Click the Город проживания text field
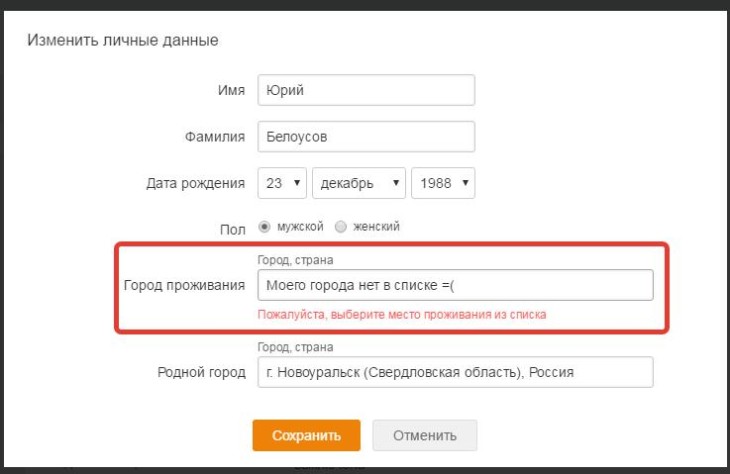Viewport: 730px width, 474px height. (454, 285)
